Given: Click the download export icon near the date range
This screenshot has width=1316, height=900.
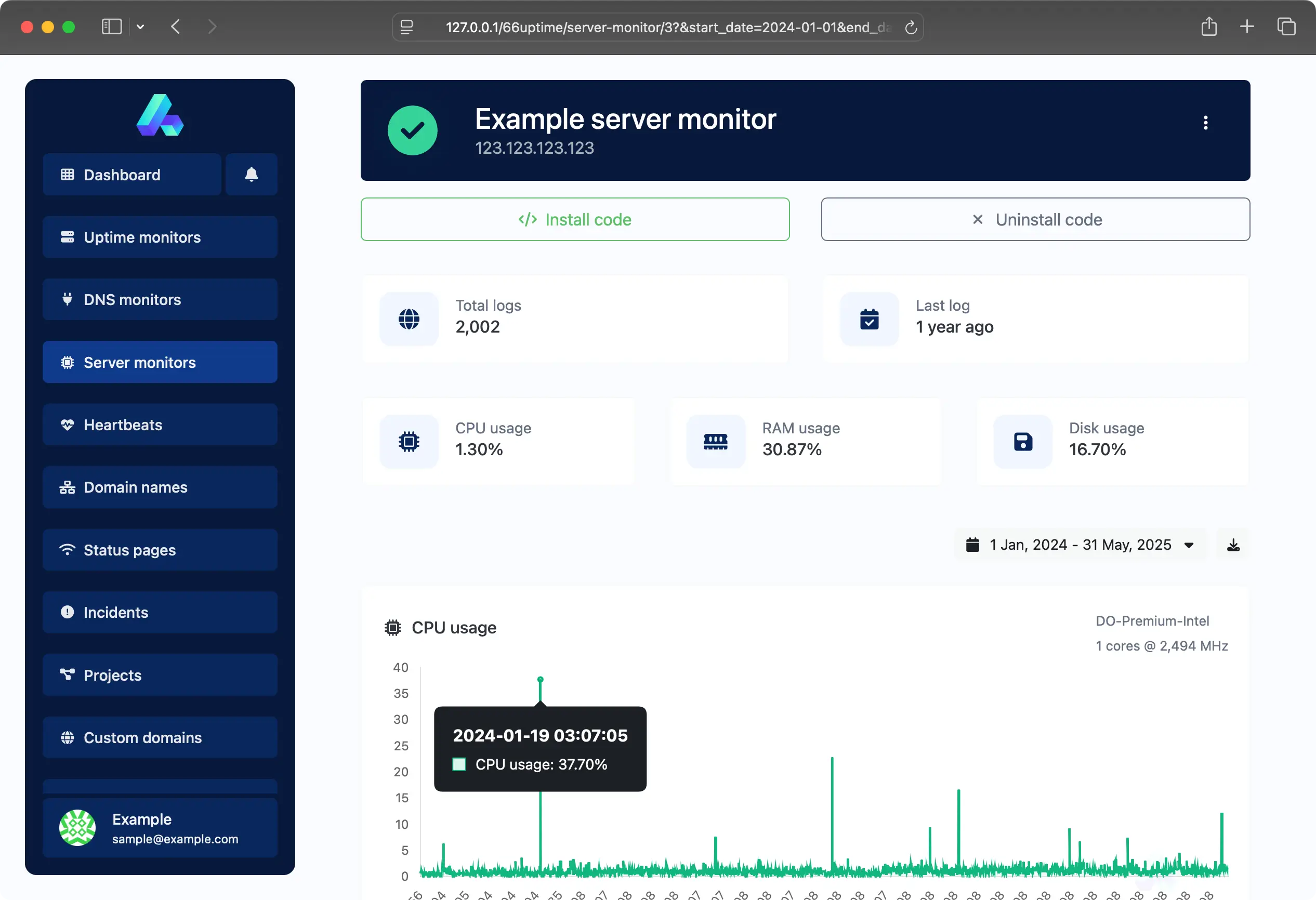Looking at the screenshot, I should click(1232, 544).
